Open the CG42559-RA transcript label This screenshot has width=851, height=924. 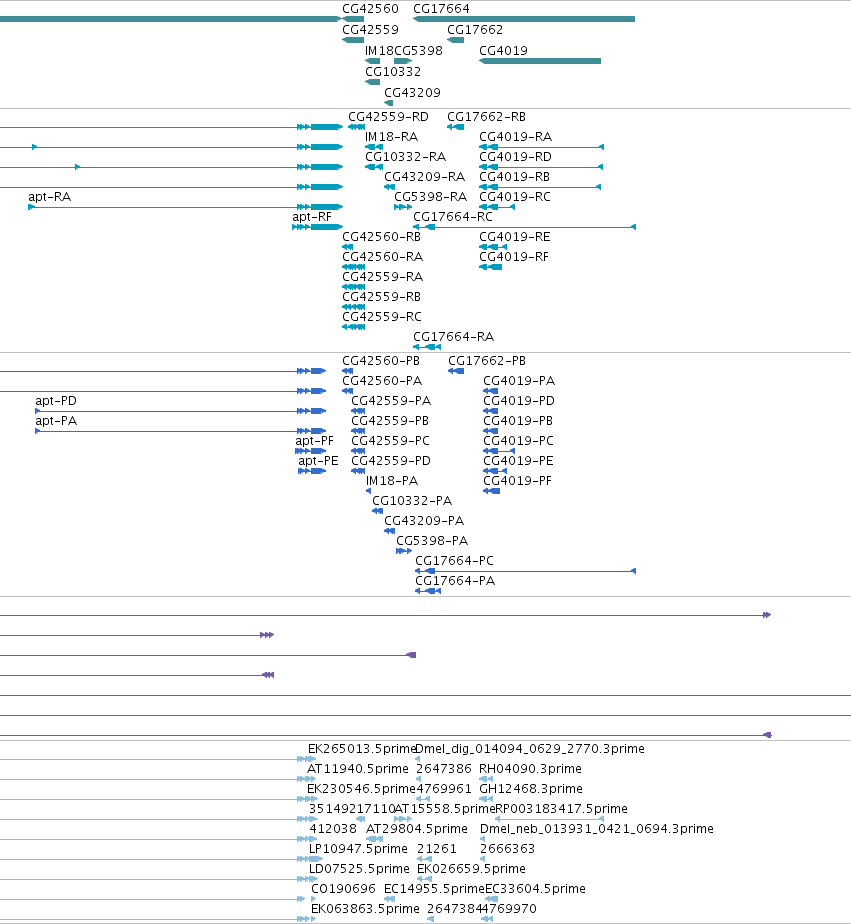click(382, 277)
